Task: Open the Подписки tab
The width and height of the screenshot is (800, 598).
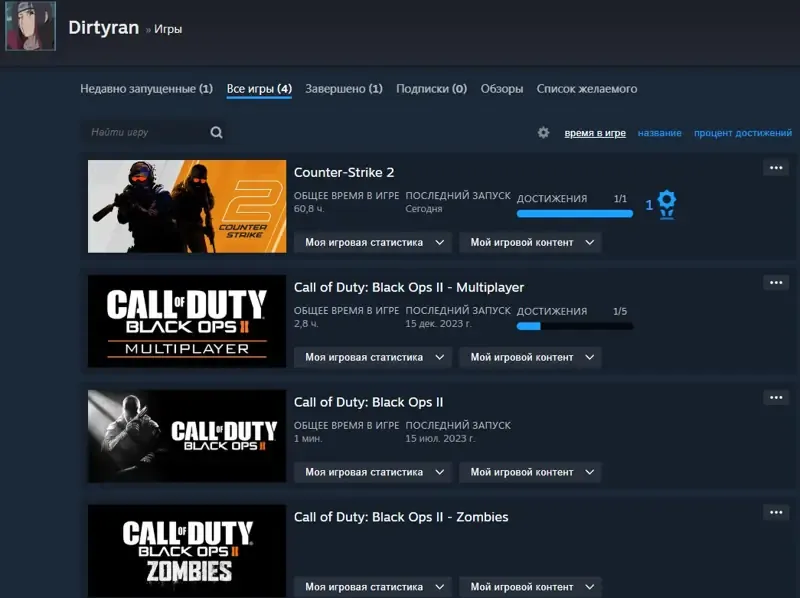Action: pos(432,89)
